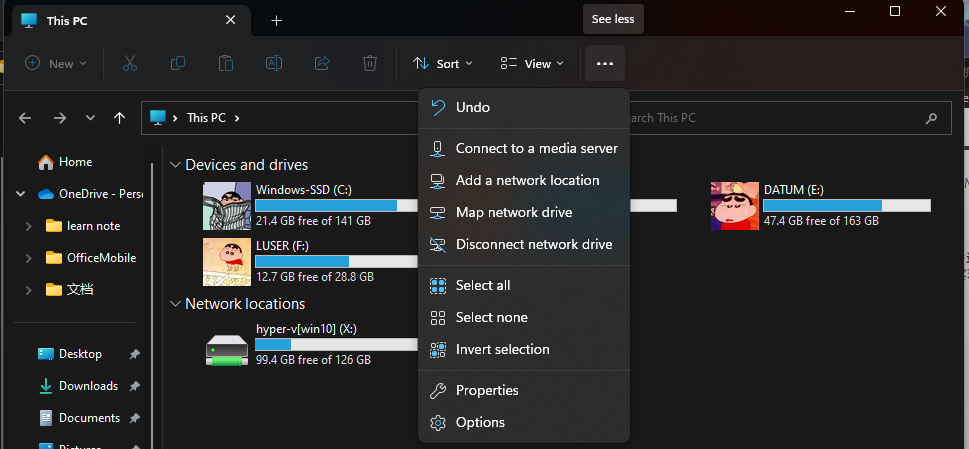The width and height of the screenshot is (969, 449).
Task: Open Downloads in the sidebar
Action: click(x=87, y=386)
